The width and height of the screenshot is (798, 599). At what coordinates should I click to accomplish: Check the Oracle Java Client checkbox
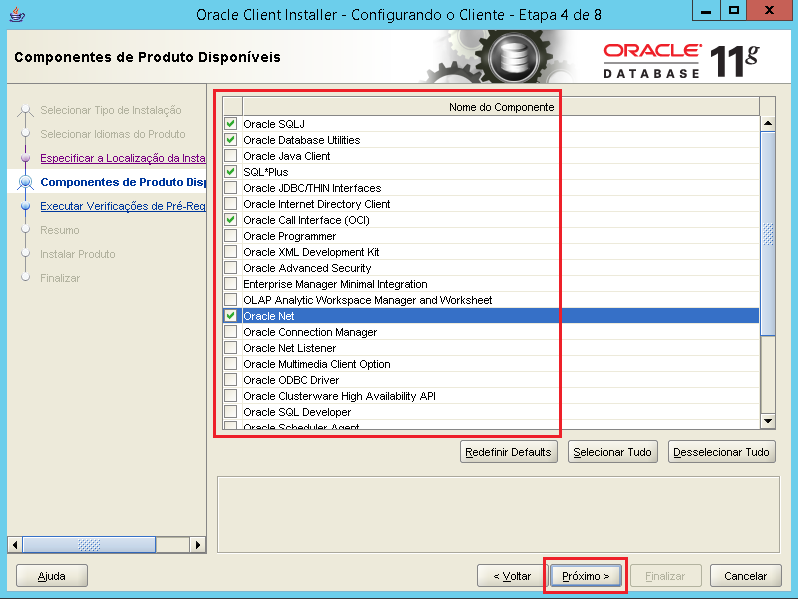coord(231,156)
